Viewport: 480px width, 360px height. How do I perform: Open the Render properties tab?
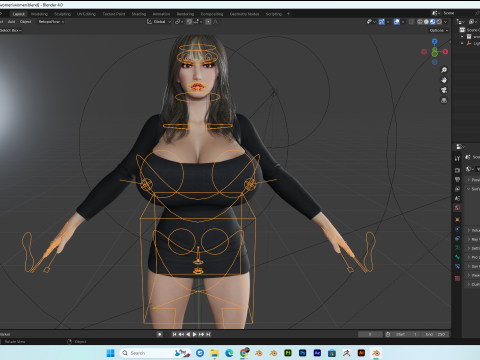pos(457,170)
